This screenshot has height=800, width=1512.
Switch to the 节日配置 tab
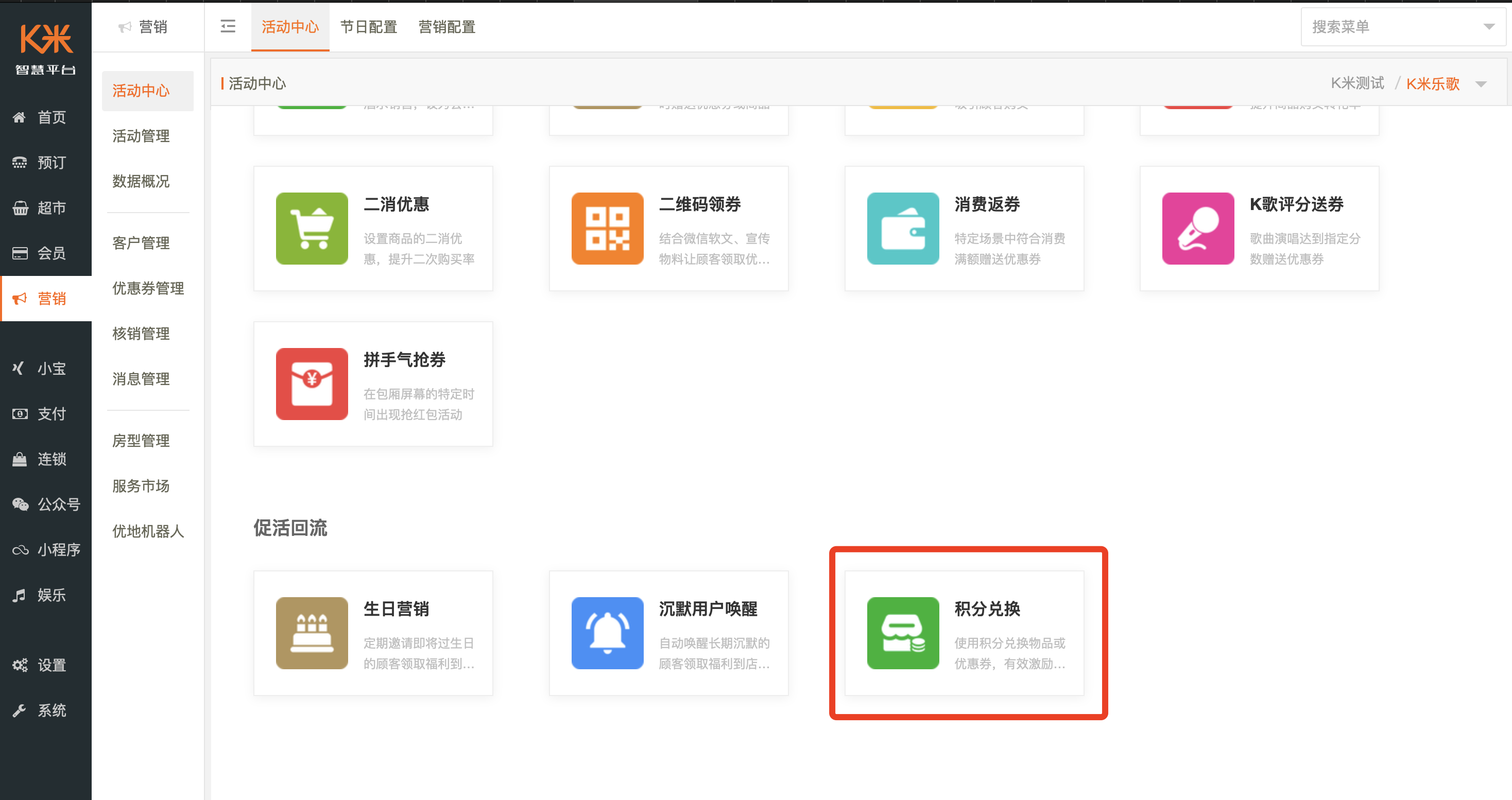(x=369, y=27)
